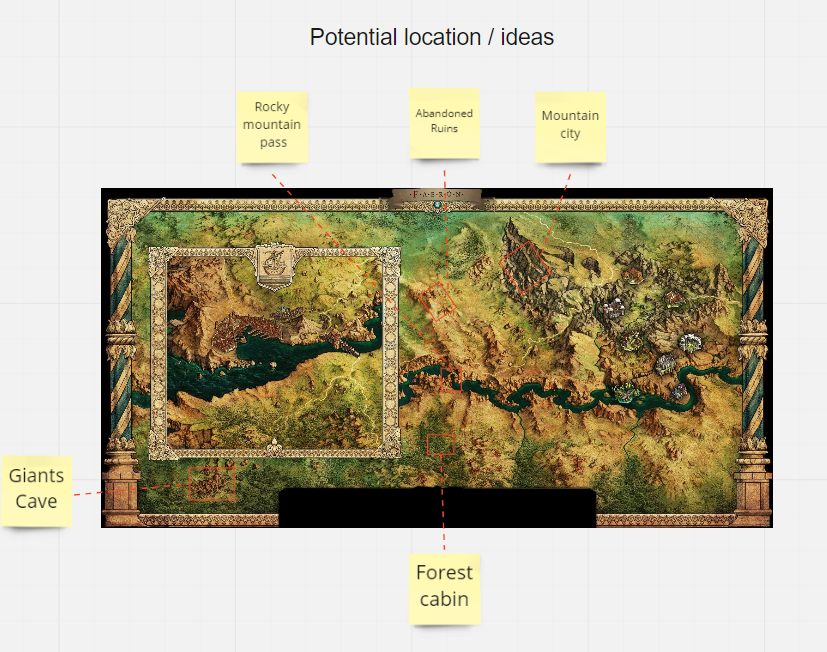The height and width of the screenshot is (652, 827).
Task: Click the green gem under the map title plaque
Action: coord(436,207)
